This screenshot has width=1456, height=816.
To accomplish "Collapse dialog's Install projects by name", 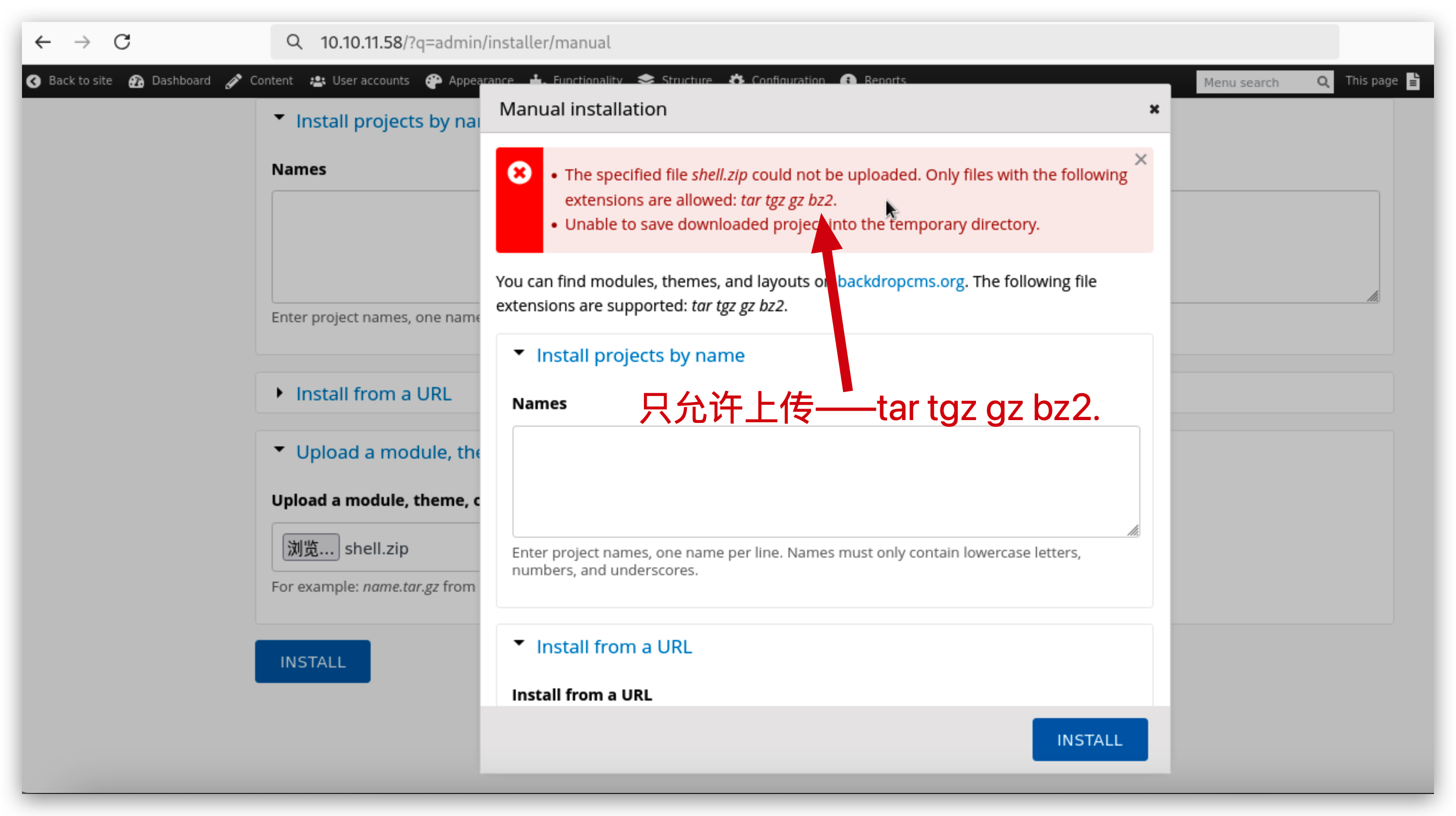I will (640, 355).
